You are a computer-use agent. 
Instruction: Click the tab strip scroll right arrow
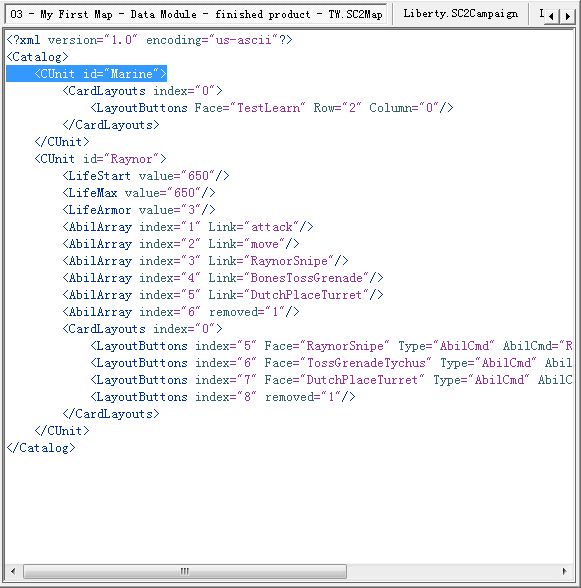click(567, 16)
